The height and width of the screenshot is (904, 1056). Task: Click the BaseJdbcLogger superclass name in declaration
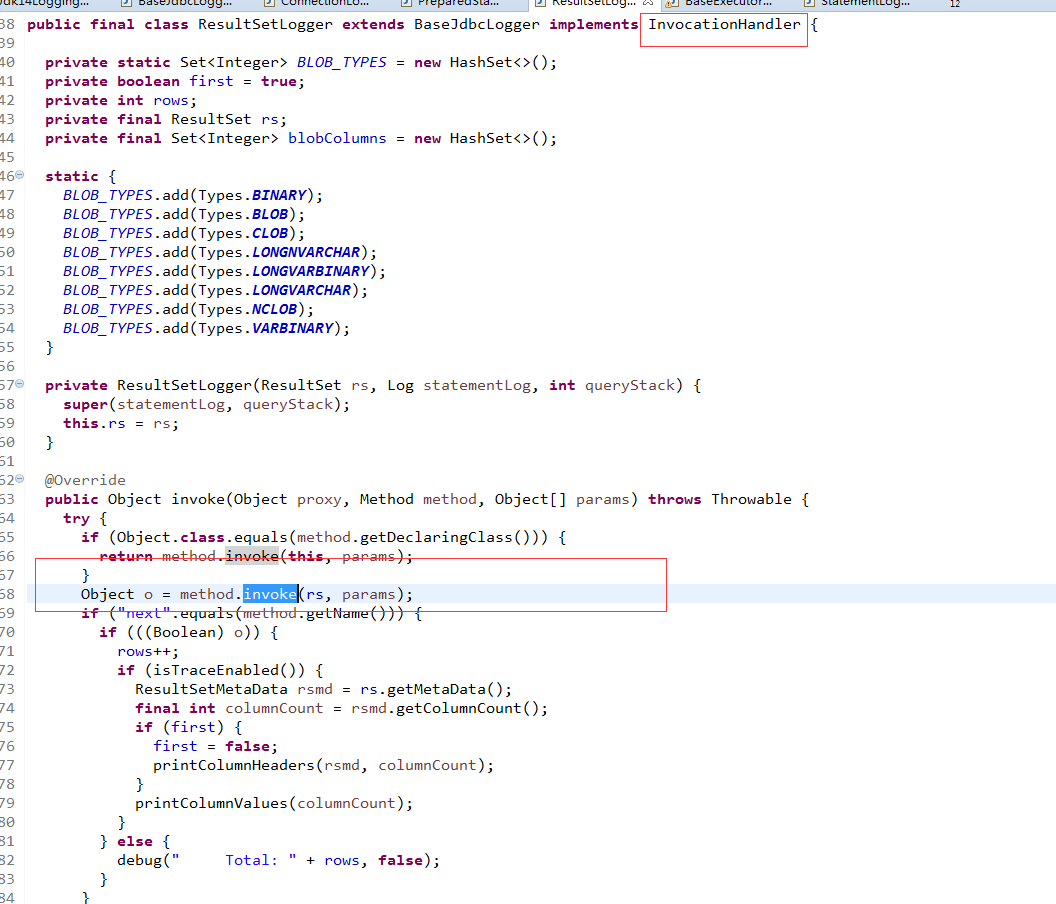(x=476, y=24)
